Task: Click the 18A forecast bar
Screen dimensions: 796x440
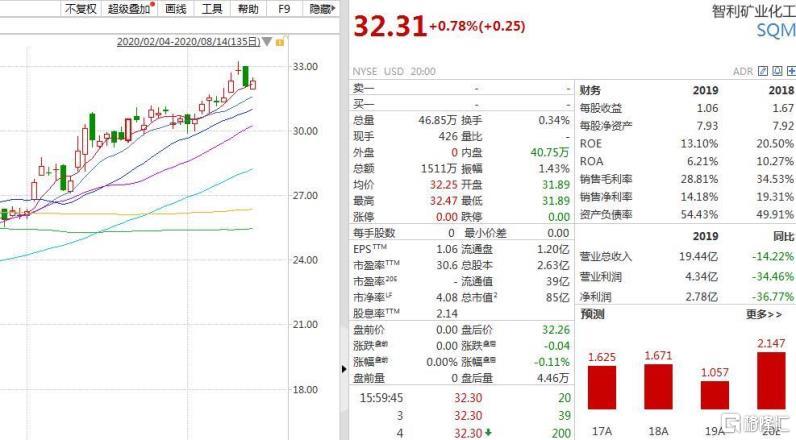Action: pos(658,386)
